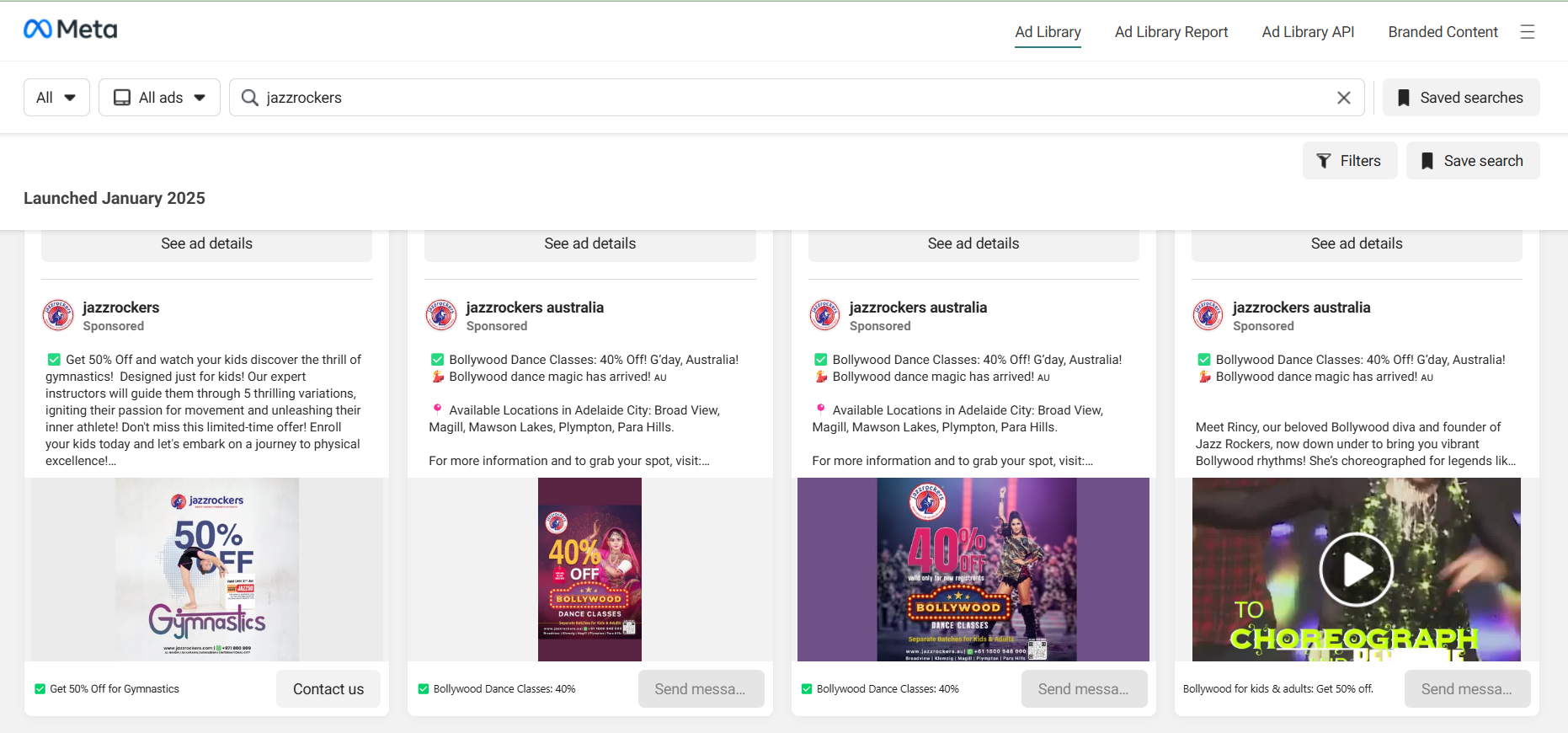The width and height of the screenshot is (1568, 733).
Task: Open the jazzrockers gymnastics advertiser avatar
Action: point(58,315)
